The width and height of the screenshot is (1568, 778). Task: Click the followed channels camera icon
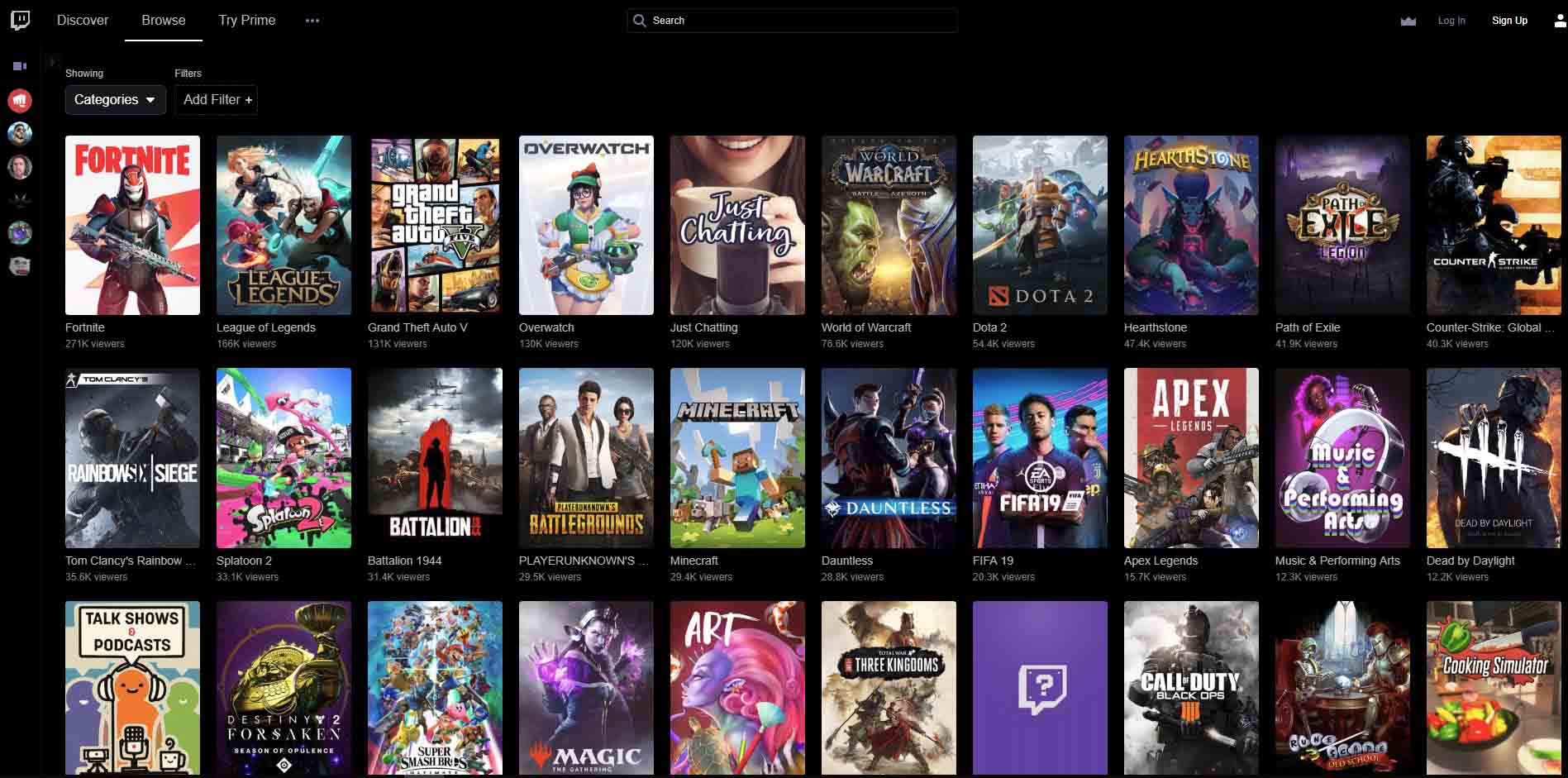20,66
